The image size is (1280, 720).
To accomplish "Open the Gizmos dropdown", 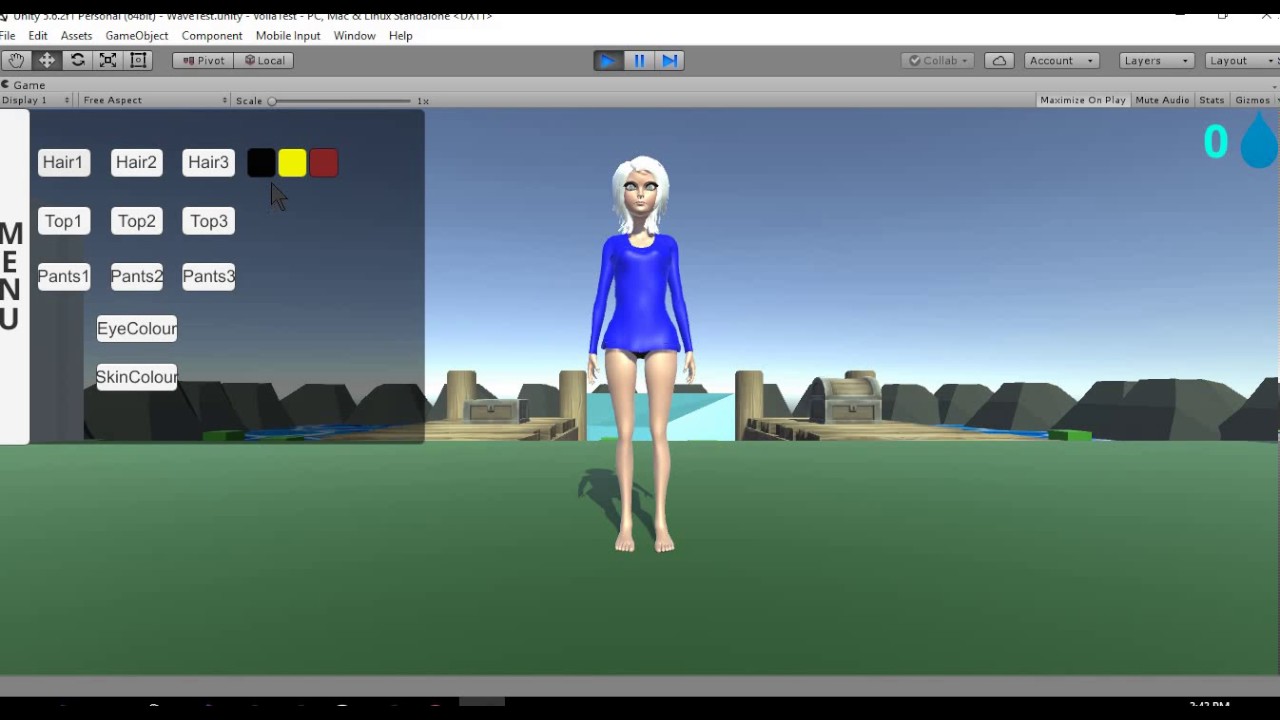I will pyautogui.click(x=1255, y=100).
